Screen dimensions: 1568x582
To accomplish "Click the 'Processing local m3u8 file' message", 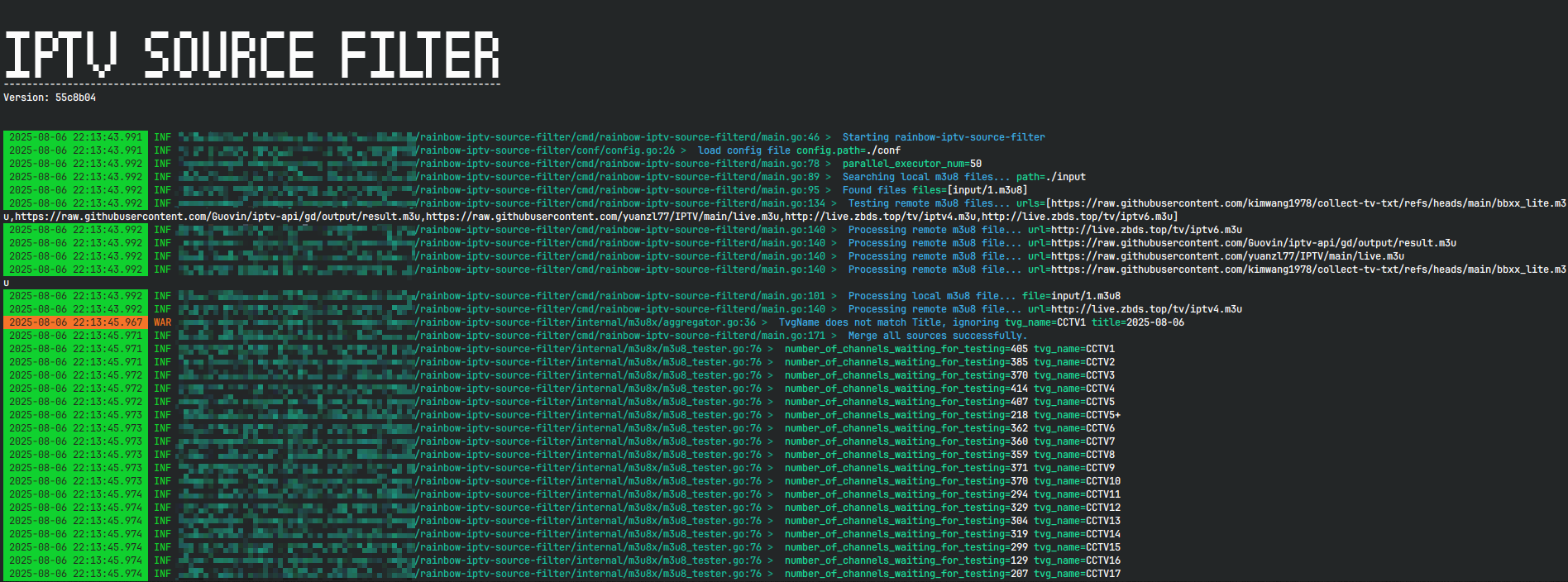I will point(931,296).
